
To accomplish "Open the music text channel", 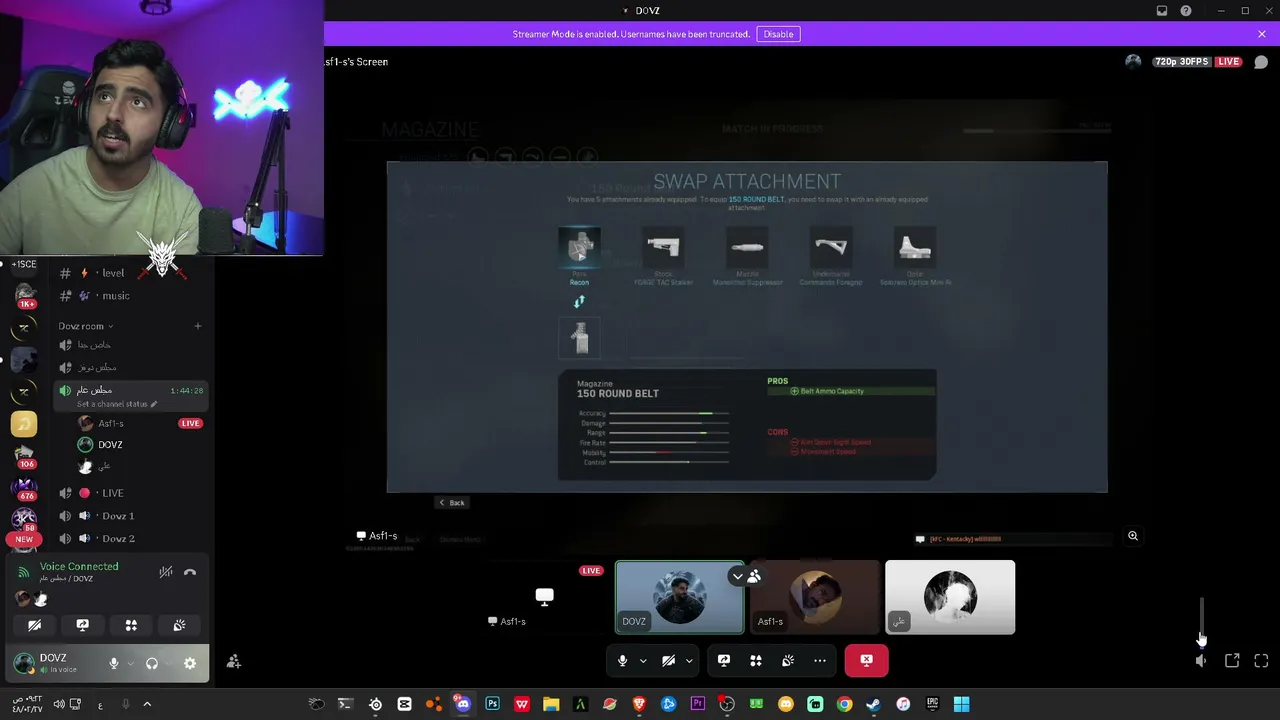I will pos(115,296).
